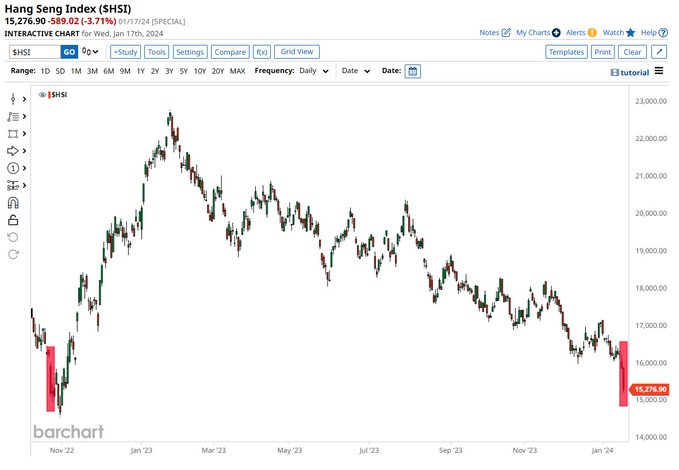Select the 5Y range
Viewport: 679px width, 470px height.
(x=184, y=71)
